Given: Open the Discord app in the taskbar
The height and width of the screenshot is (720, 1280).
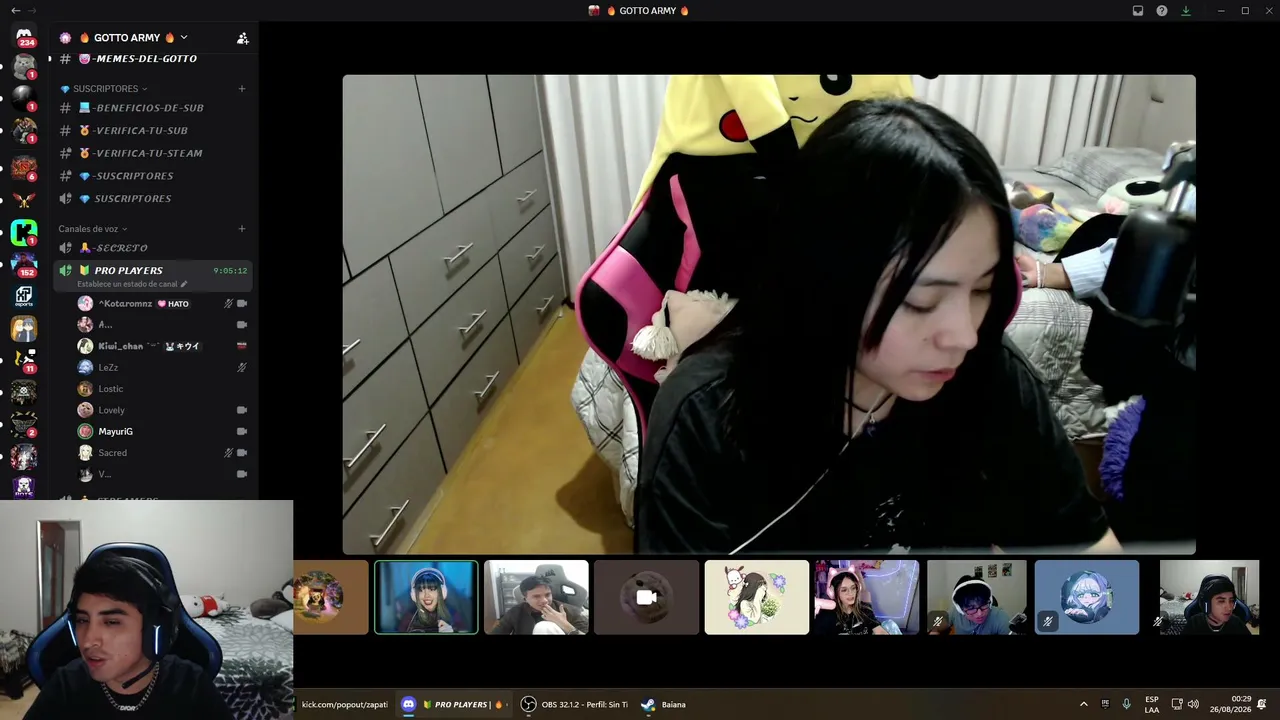Looking at the screenshot, I should pyautogui.click(x=455, y=705).
